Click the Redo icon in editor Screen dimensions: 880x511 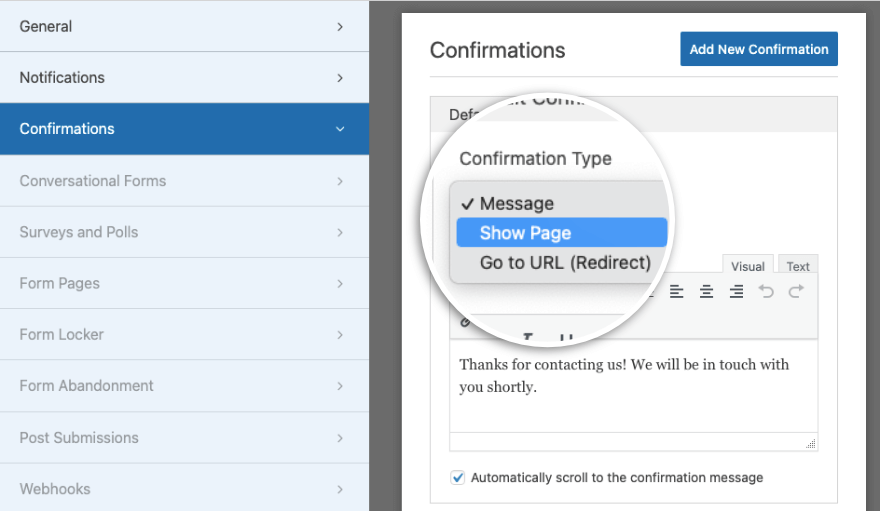tap(796, 291)
